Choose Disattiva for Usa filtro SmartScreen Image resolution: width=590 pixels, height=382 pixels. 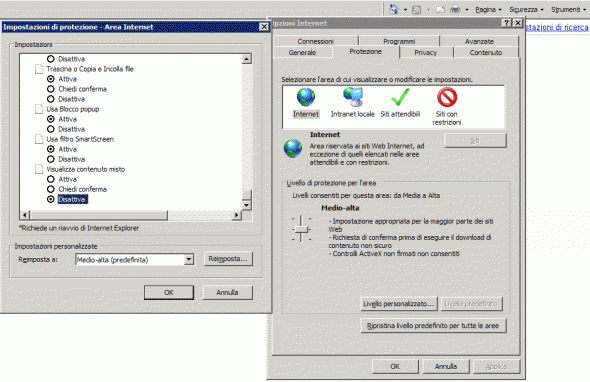coord(51,159)
